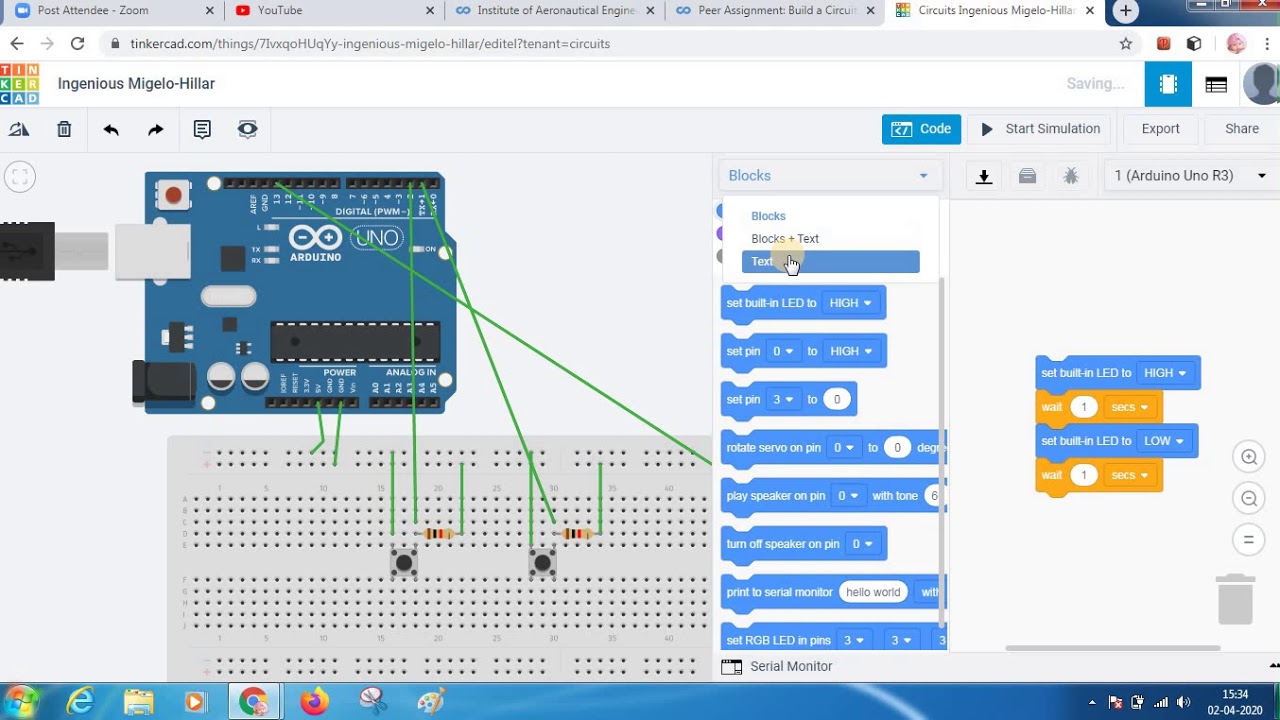
Task: Open the circuit view icon
Action: point(1168,84)
